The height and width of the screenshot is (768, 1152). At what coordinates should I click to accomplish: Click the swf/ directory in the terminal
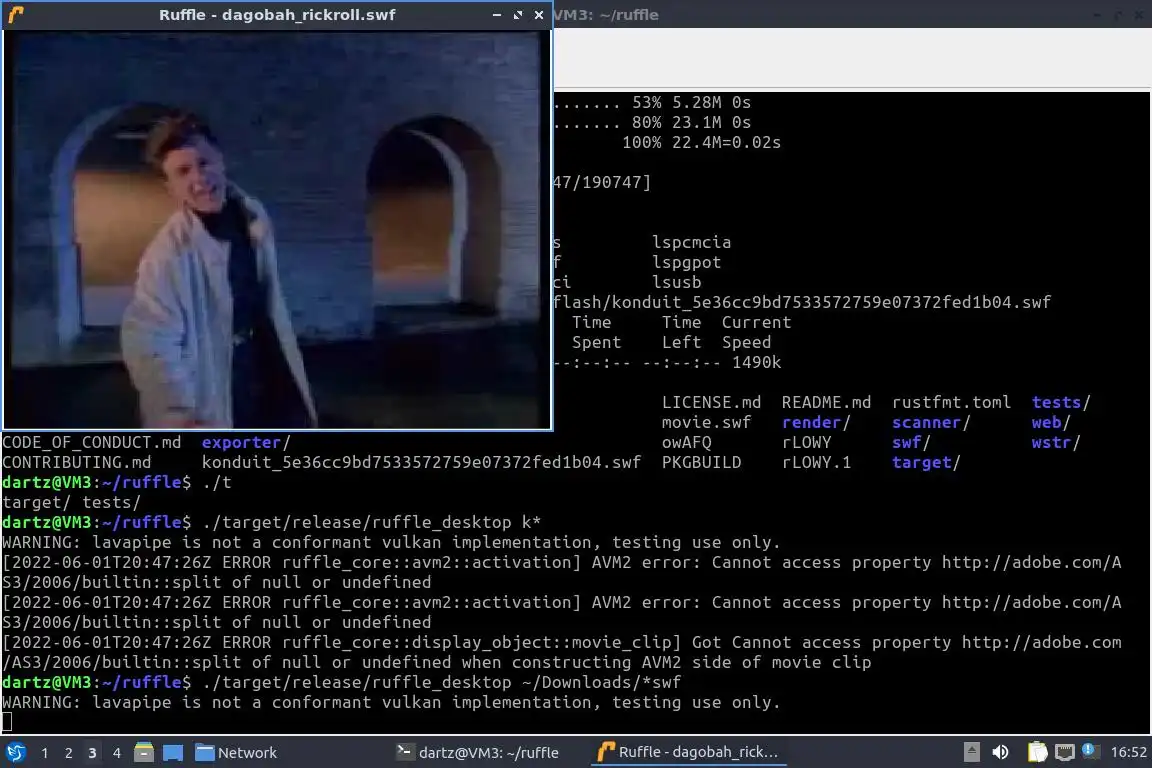pos(911,442)
